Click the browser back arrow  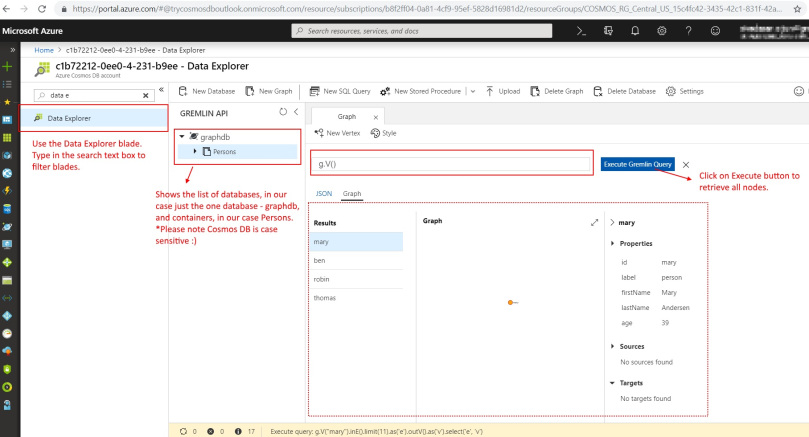pyautogui.click(x=7, y=9)
